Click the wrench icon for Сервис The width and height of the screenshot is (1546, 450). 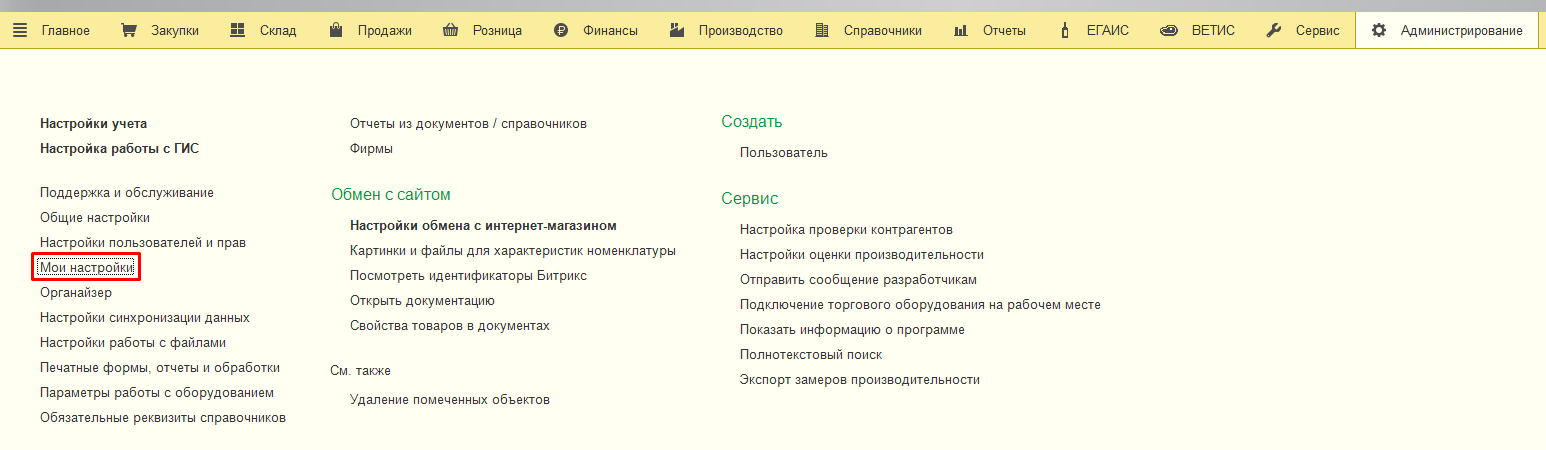(1274, 30)
